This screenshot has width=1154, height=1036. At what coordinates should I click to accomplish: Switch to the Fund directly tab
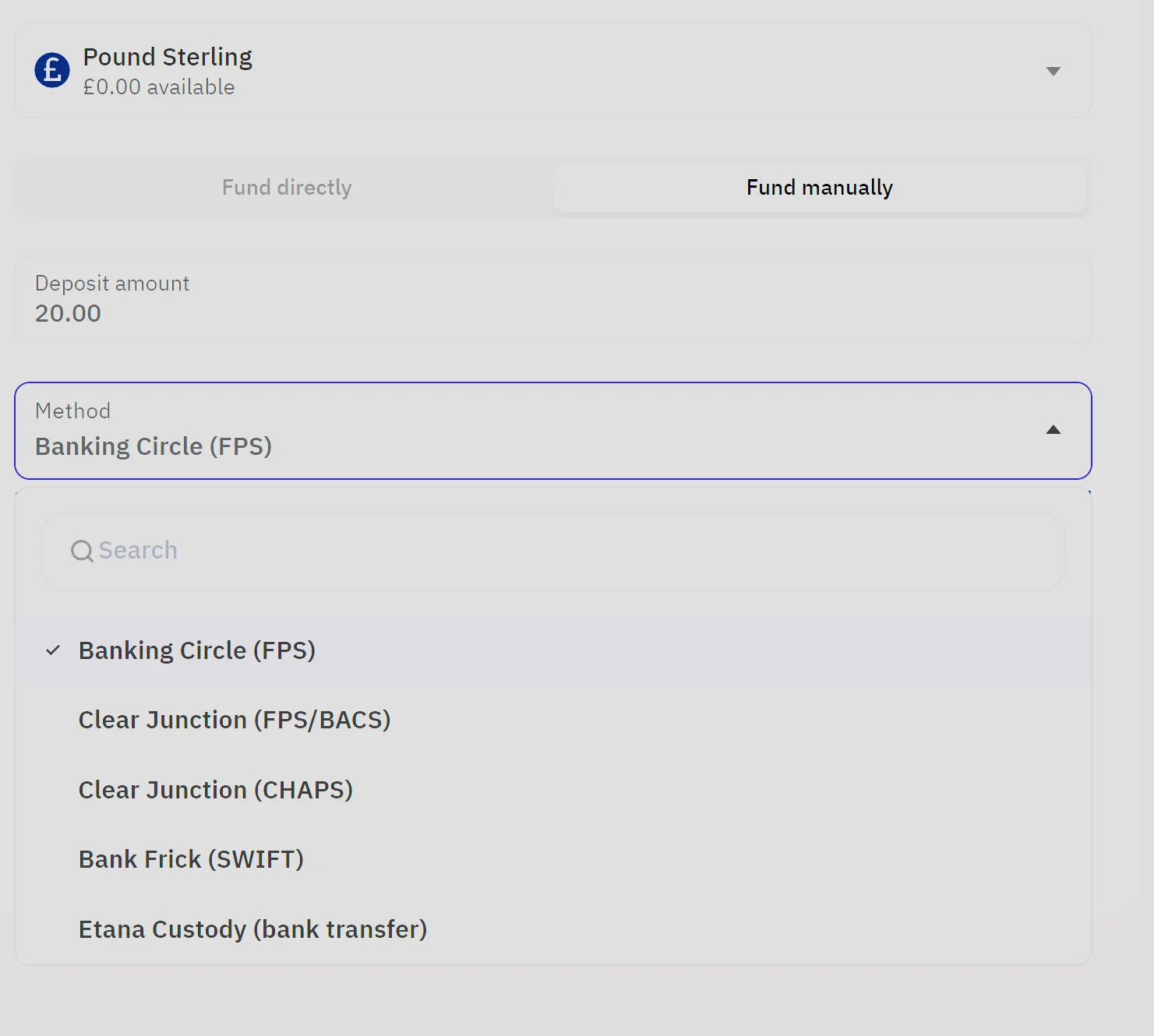(x=287, y=187)
